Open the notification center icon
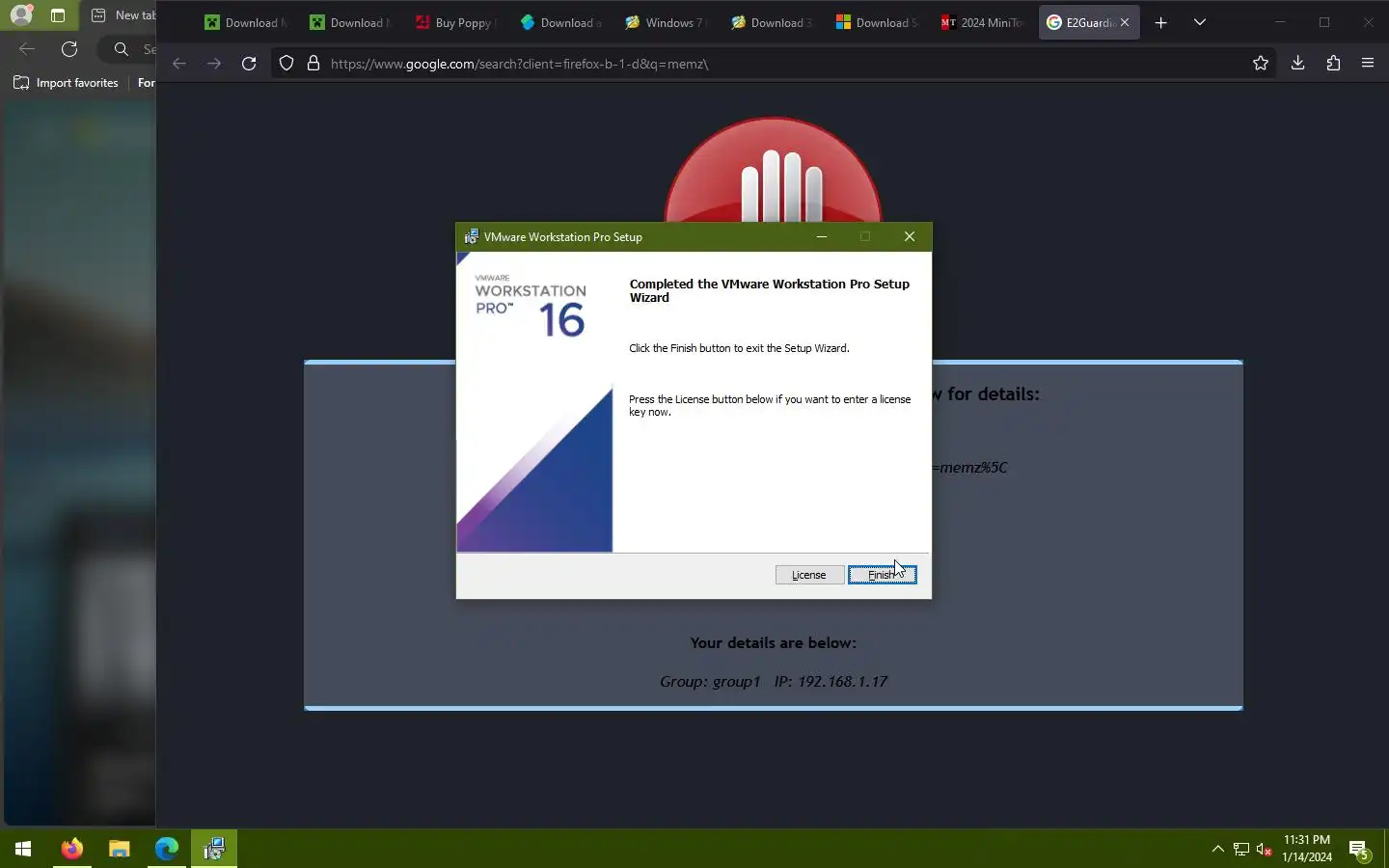Image resolution: width=1389 pixels, height=868 pixels. pos(1360,850)
